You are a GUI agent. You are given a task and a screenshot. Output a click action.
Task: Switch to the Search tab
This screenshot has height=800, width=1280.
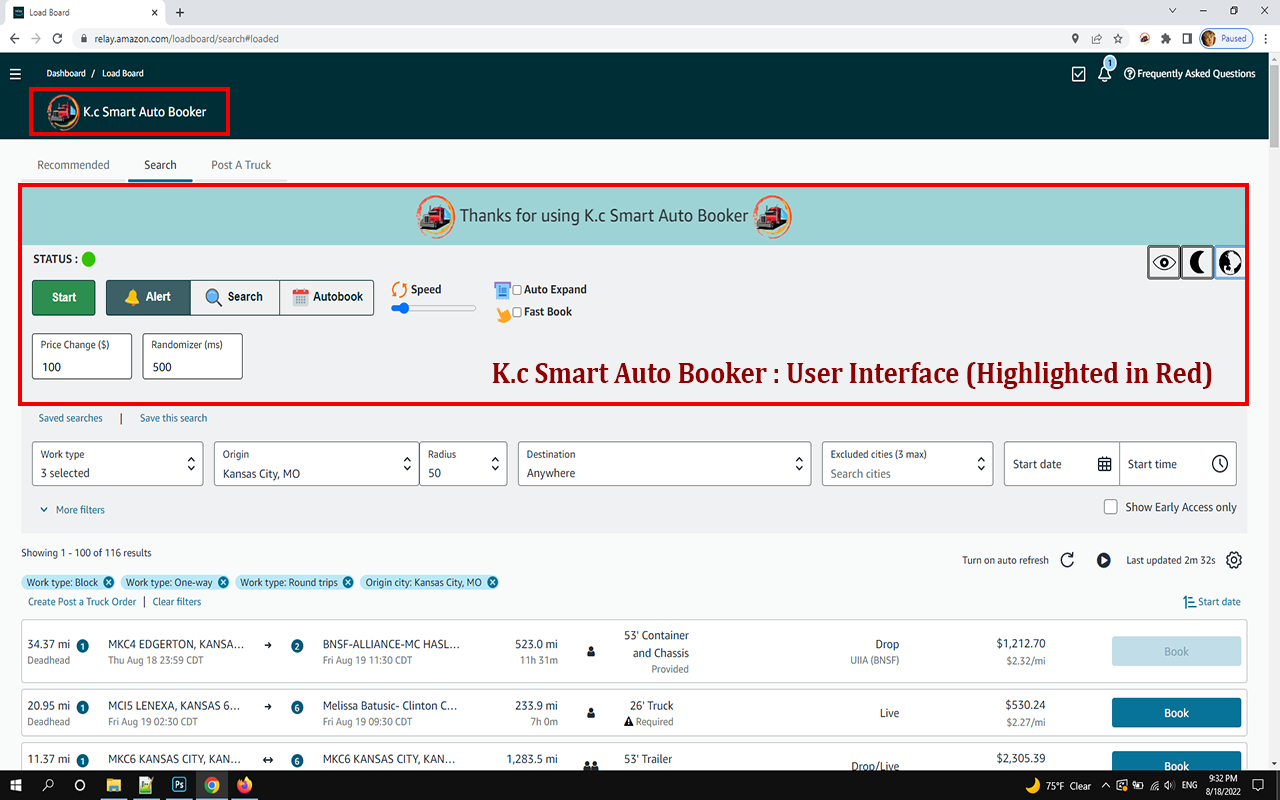click(x=160, y=165)
